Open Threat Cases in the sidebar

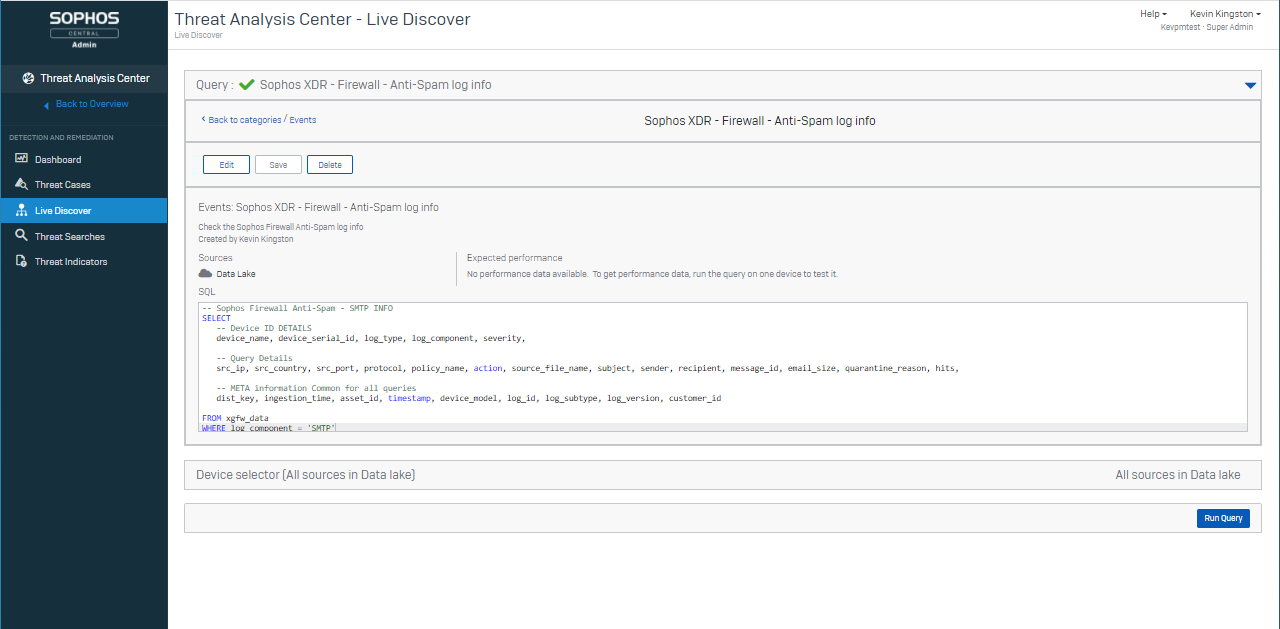(x=84, y=184)
